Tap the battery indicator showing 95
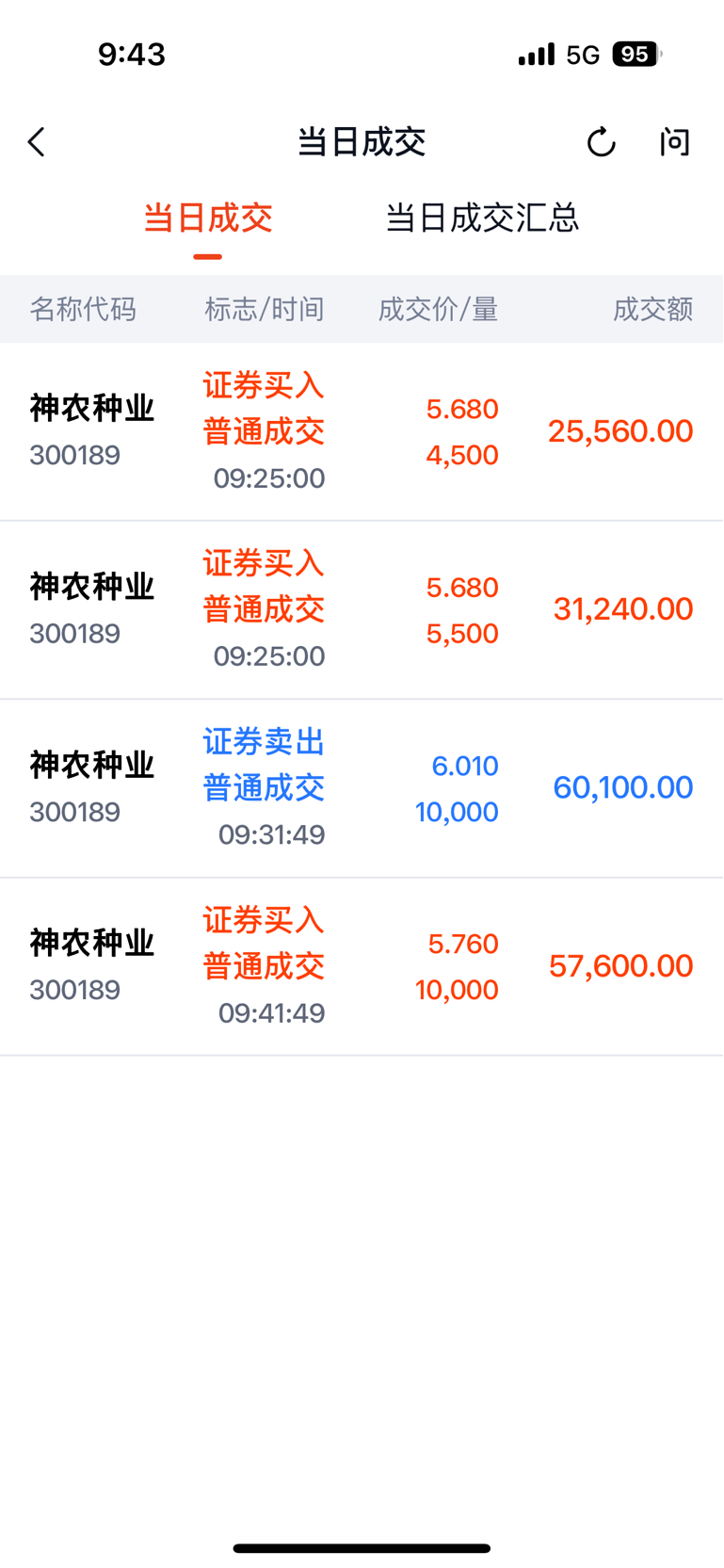 [x=636, y=55]
